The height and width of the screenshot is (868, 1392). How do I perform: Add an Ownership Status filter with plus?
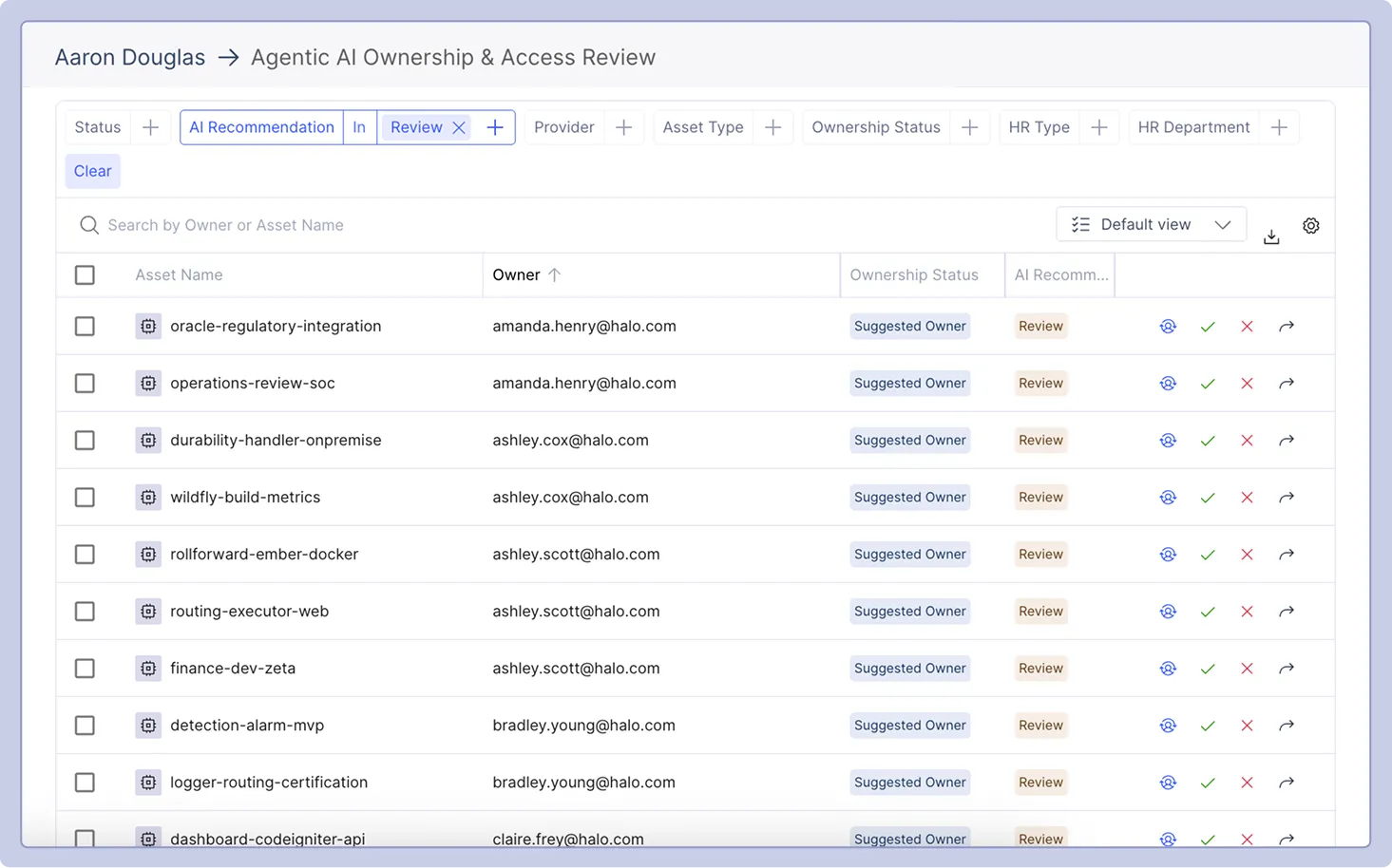969,127
